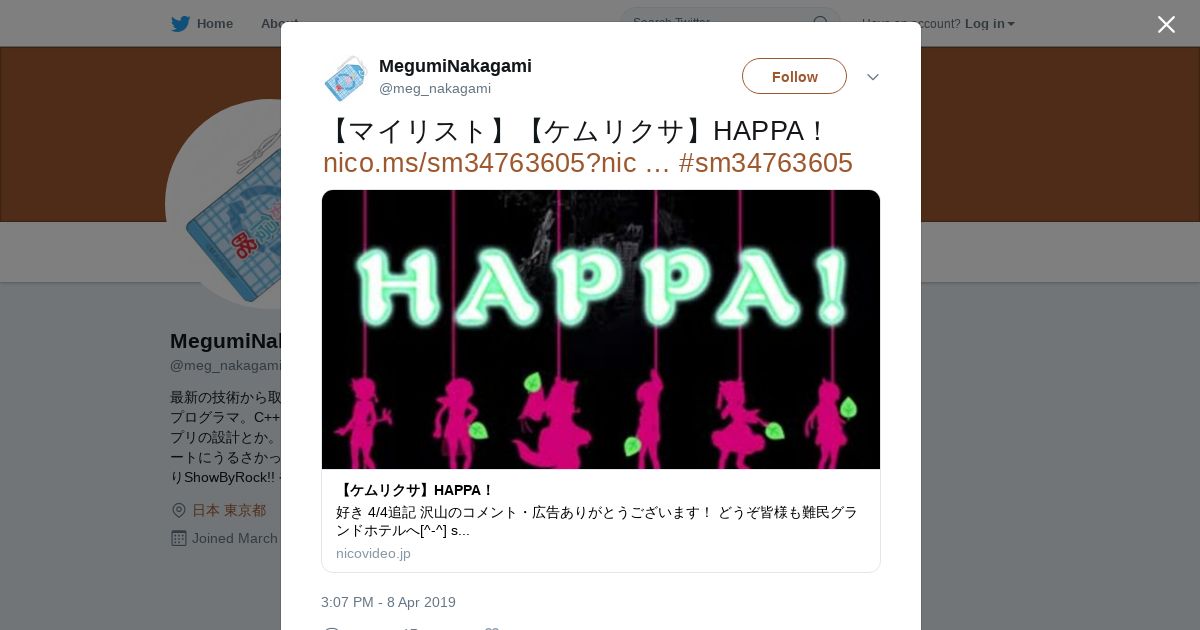Click the #sm34763605 hashtag
Screen dimensions: 1200x630
tap(766, 163)
